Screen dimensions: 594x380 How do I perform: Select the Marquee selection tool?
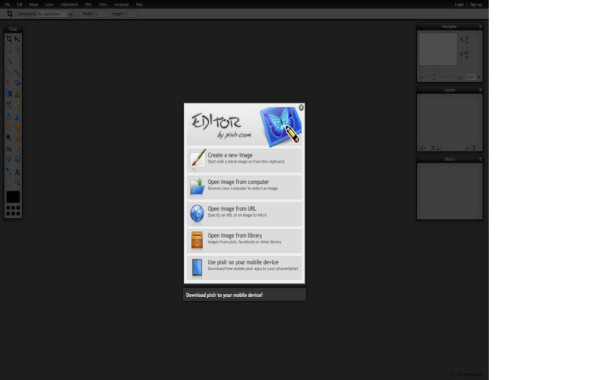[x=9, y=50]
